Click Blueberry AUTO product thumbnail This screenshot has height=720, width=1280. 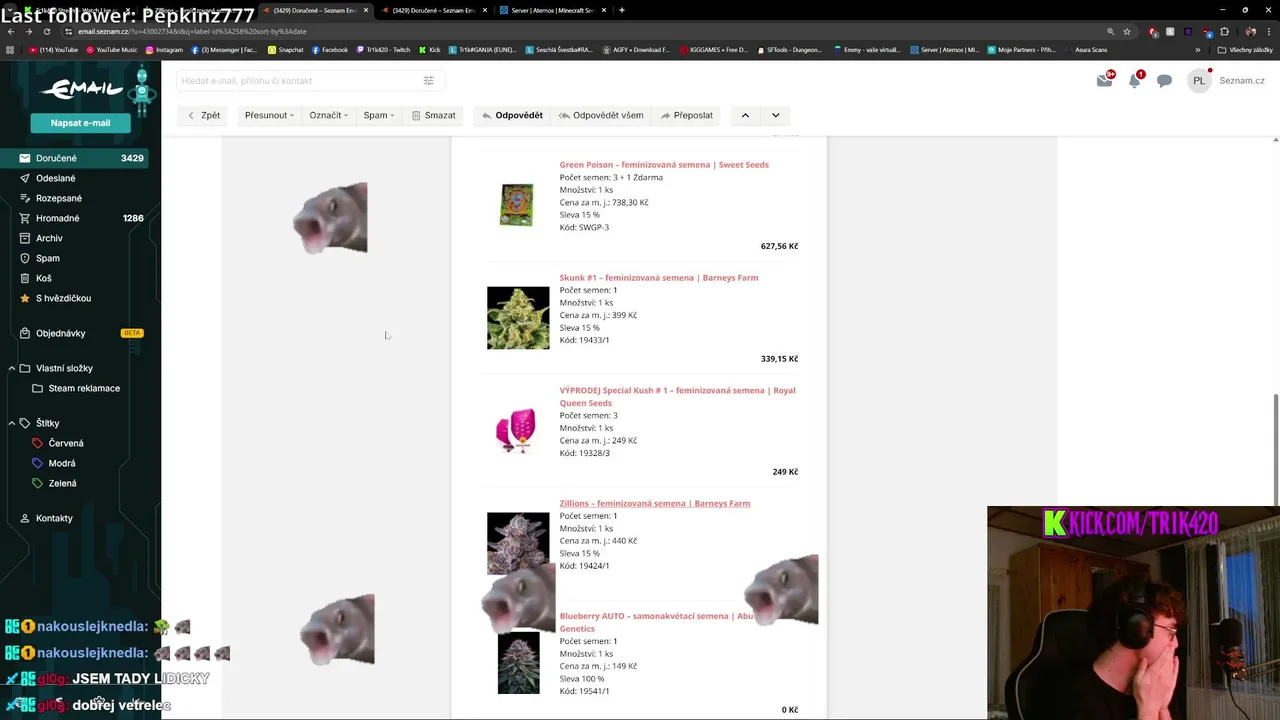518,663
